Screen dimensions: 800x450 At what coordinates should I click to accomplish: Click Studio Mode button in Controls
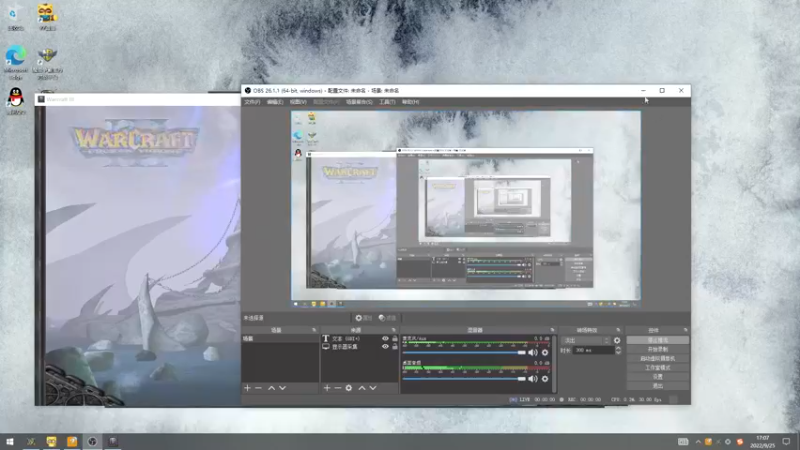click(x=658, y=368)
